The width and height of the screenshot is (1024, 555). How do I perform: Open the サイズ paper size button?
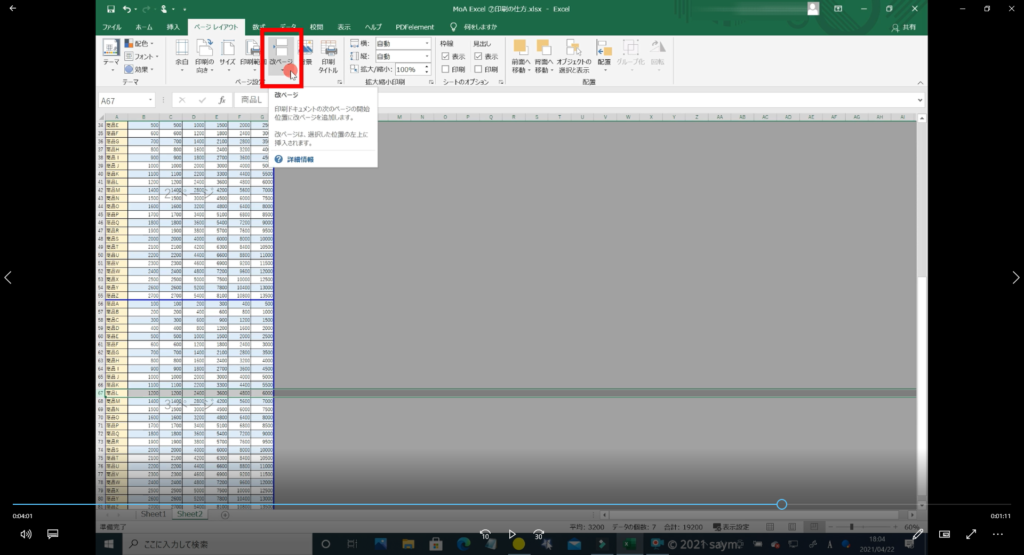coord(228,55)
